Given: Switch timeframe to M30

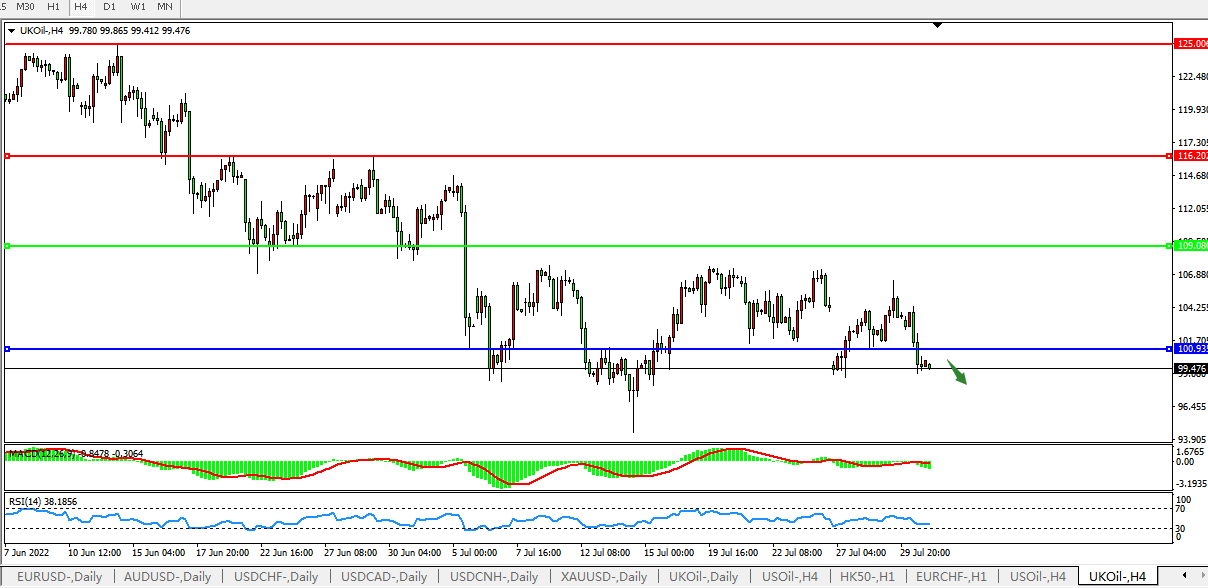Looking at the screenshot, I should [25, 7].
